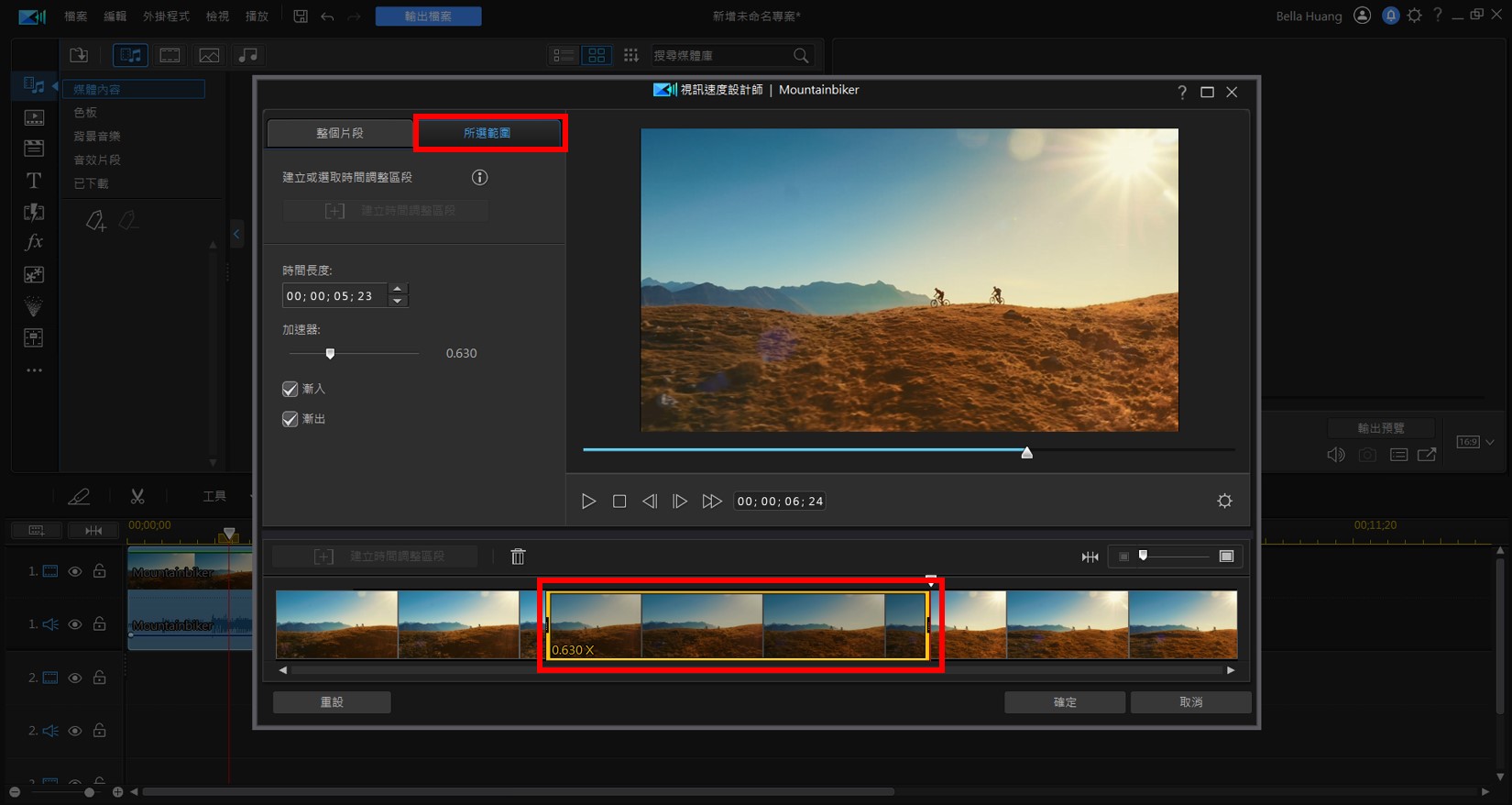Select the 背景音樂 (Background Music) library category
1512x805 pixels.
pos(97,137)
